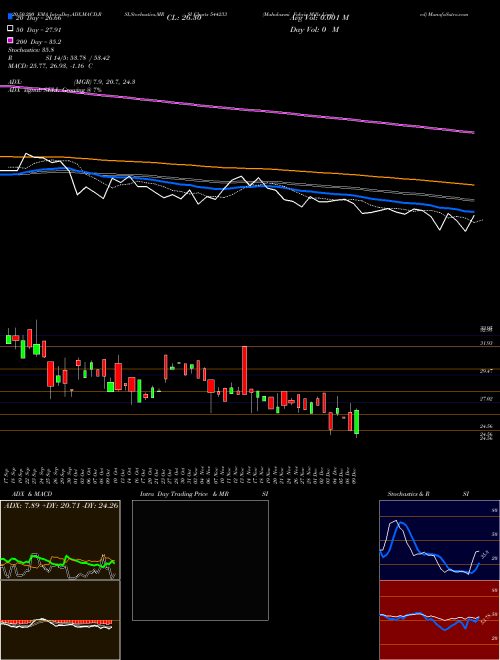Open the blue Stochastics mini chart
Screen dimensions: 500x660
point(439,540)
